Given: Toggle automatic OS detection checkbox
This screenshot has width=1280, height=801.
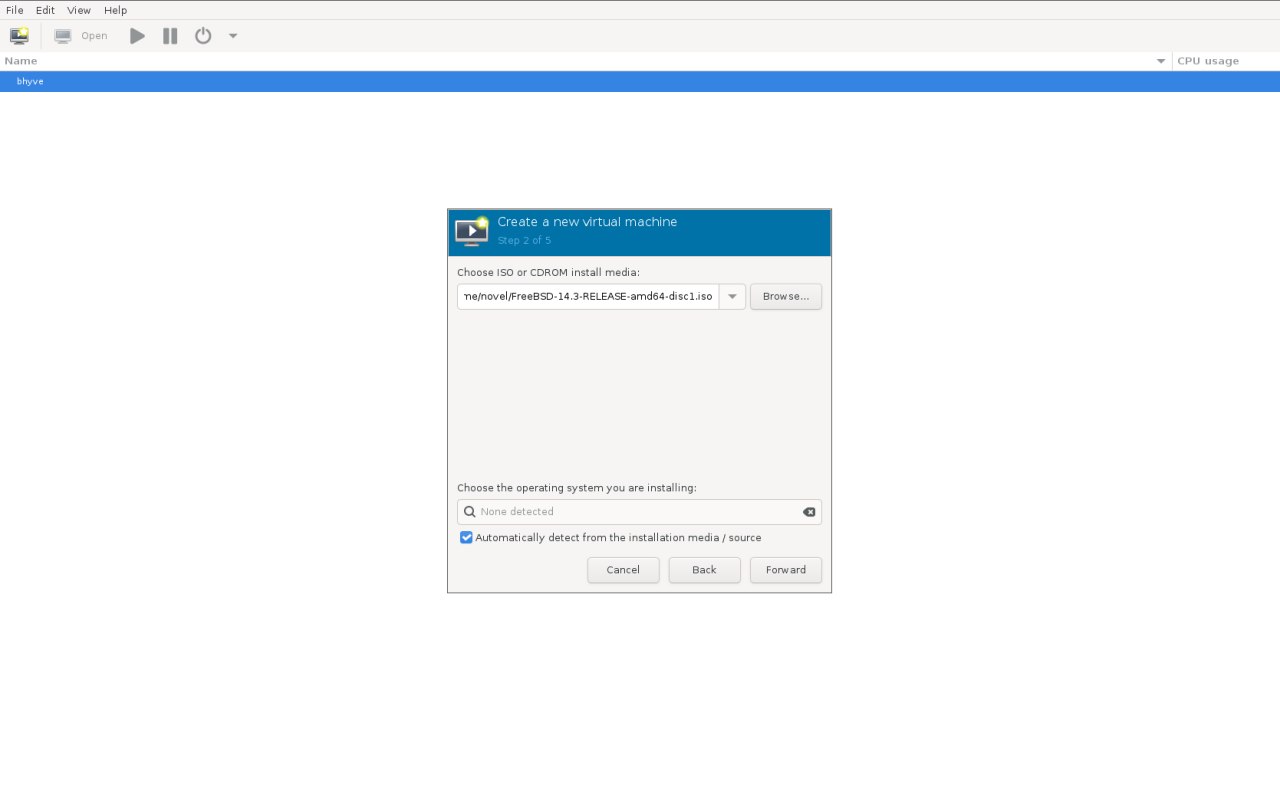Looking at the screenshot, I should [466, 538].
